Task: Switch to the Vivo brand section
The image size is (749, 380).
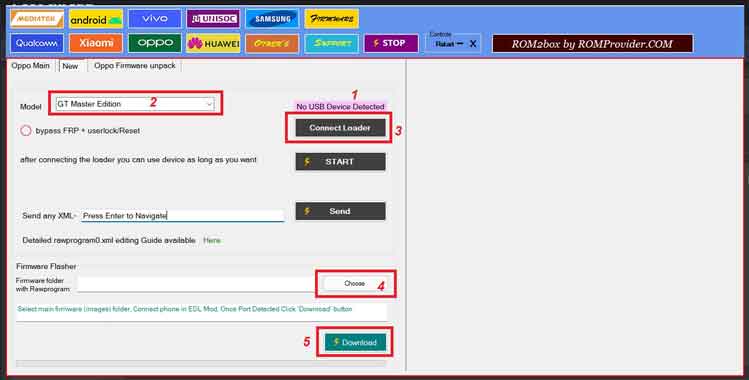Action: pos(155,19)
